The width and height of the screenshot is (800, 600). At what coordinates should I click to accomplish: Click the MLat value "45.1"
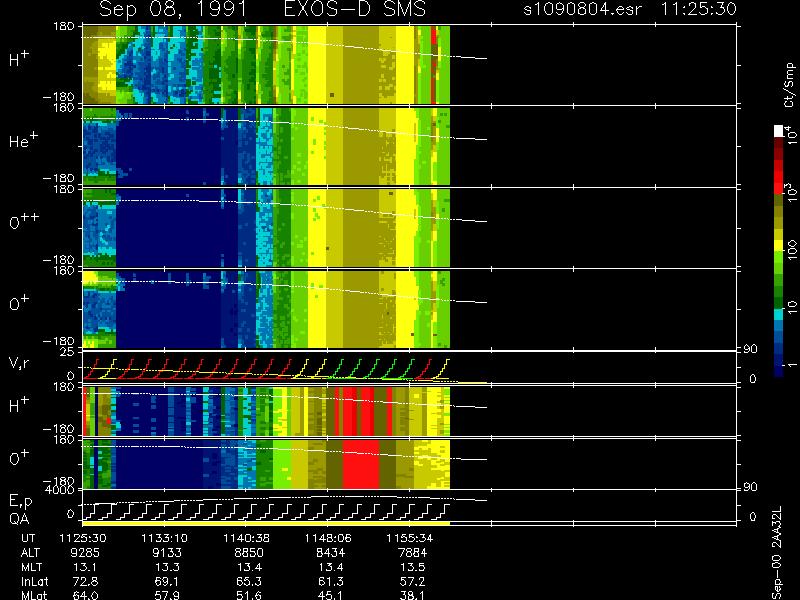[331, 595]
